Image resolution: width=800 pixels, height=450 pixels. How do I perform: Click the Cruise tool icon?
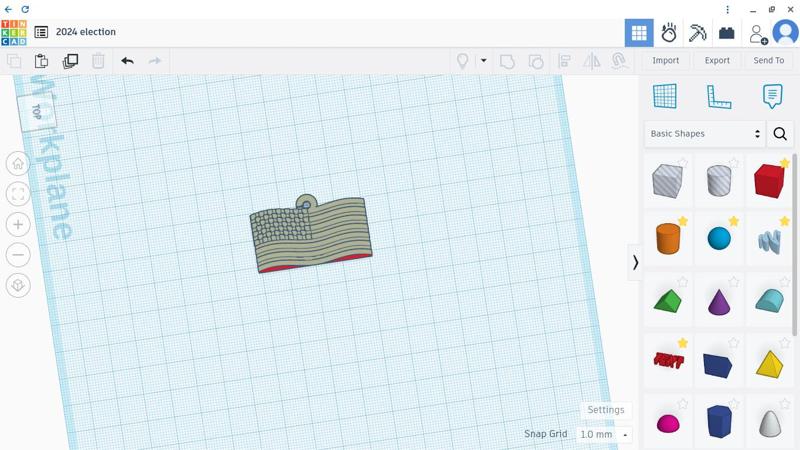tap(619, 61)
